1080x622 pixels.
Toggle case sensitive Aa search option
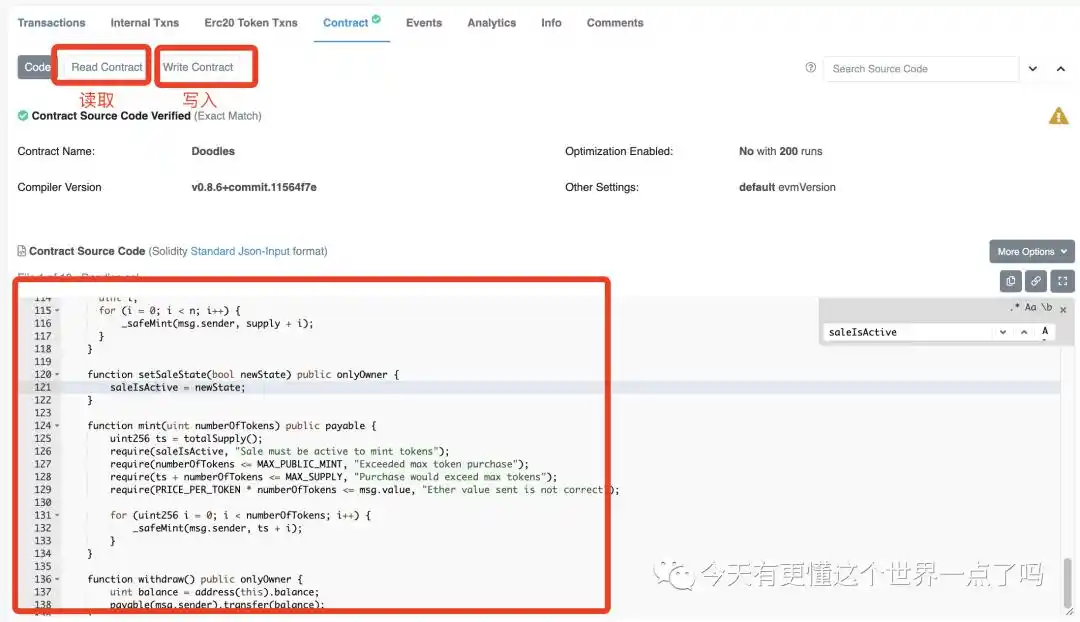point(1030,307)
